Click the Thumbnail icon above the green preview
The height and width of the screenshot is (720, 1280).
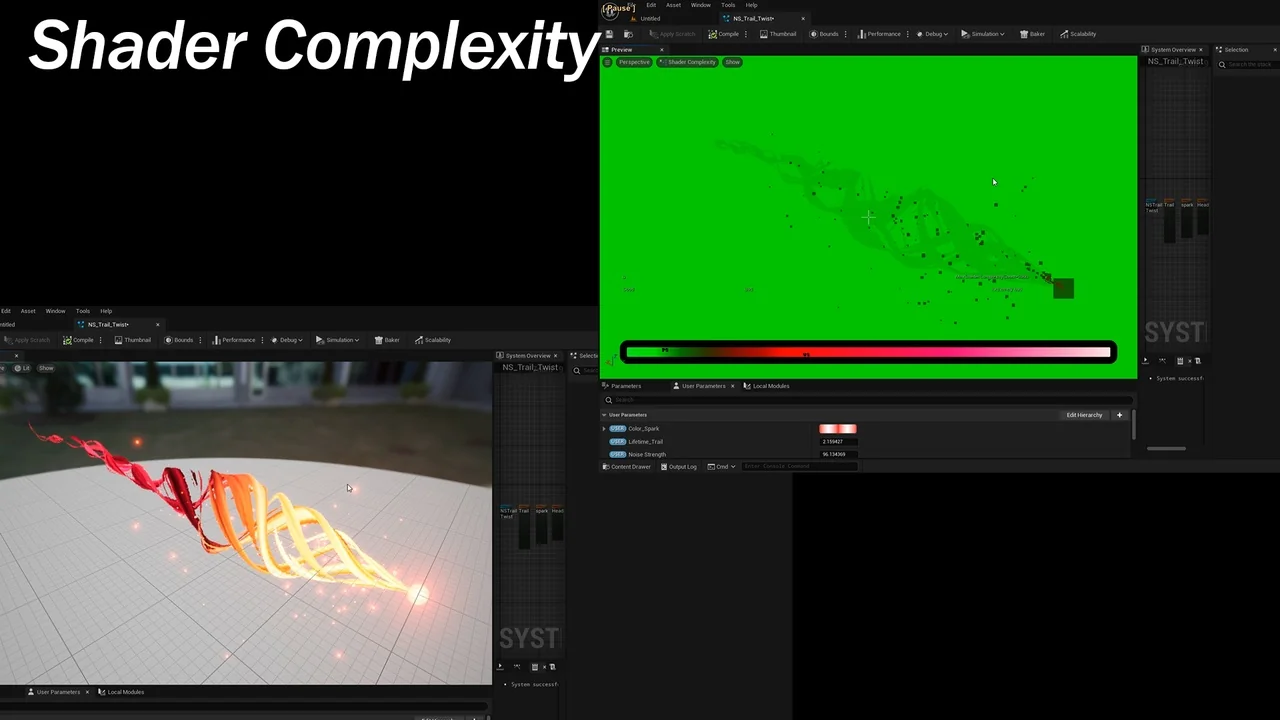(764, 34)
